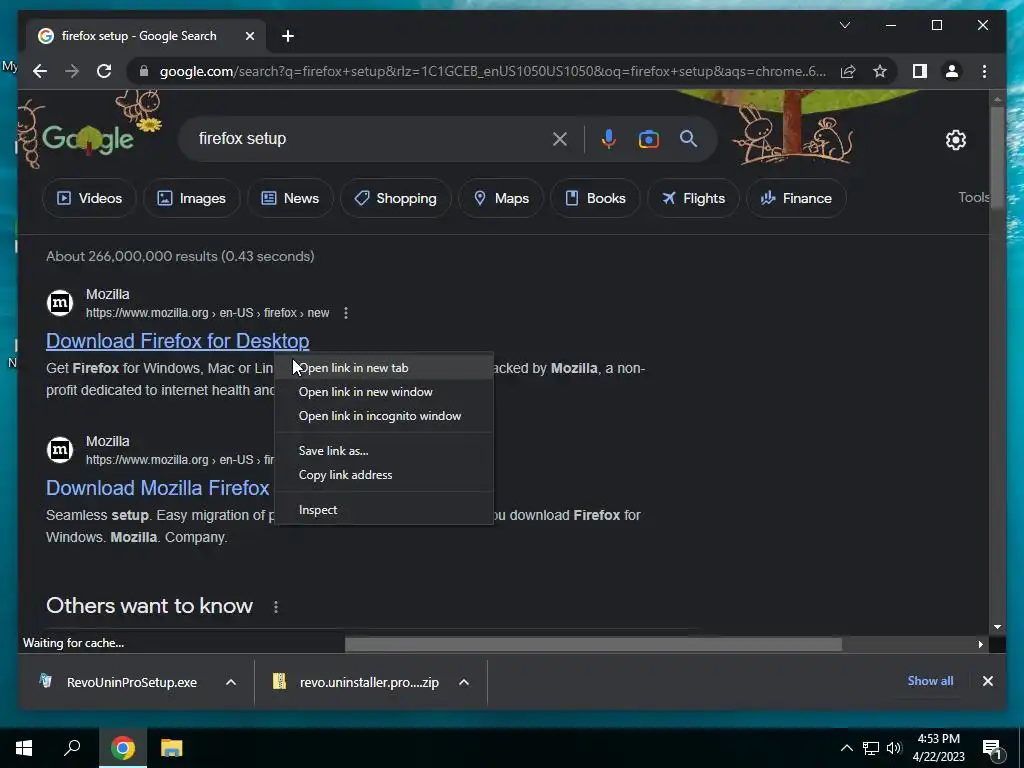Click Show all downloads
Viewport: 1024px width, 768px height.
coord(930,681)
